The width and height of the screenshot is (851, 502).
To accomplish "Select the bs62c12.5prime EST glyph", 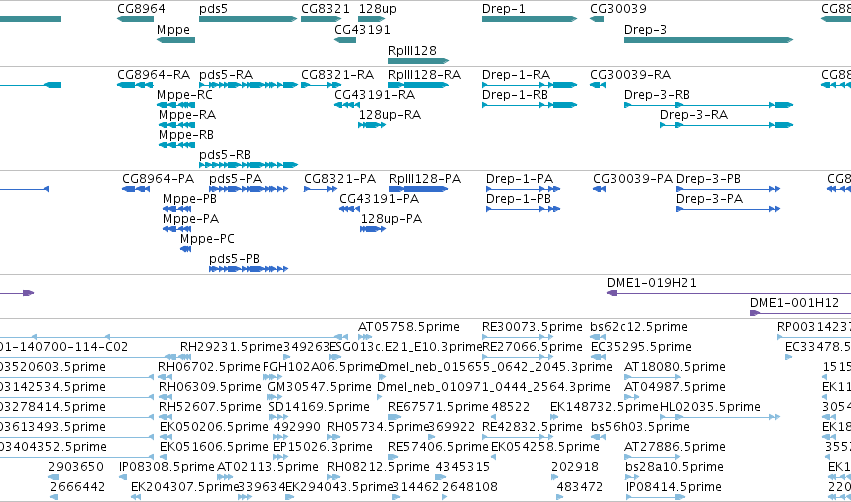I will [598, 337].
